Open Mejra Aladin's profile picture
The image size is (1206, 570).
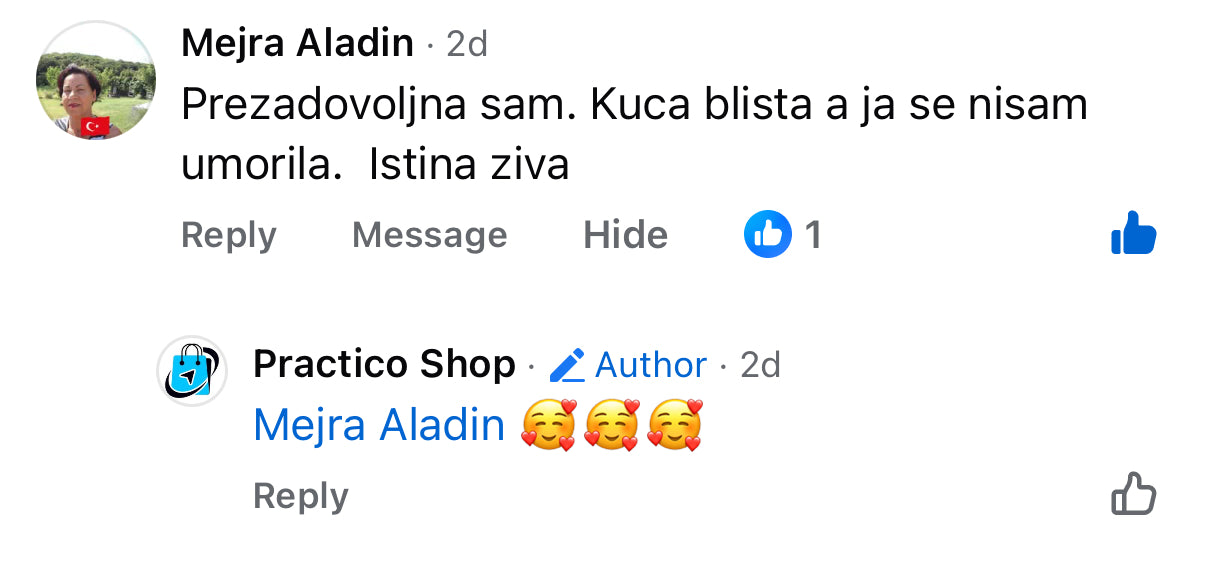pyautogui.click(x=96, y=80)
